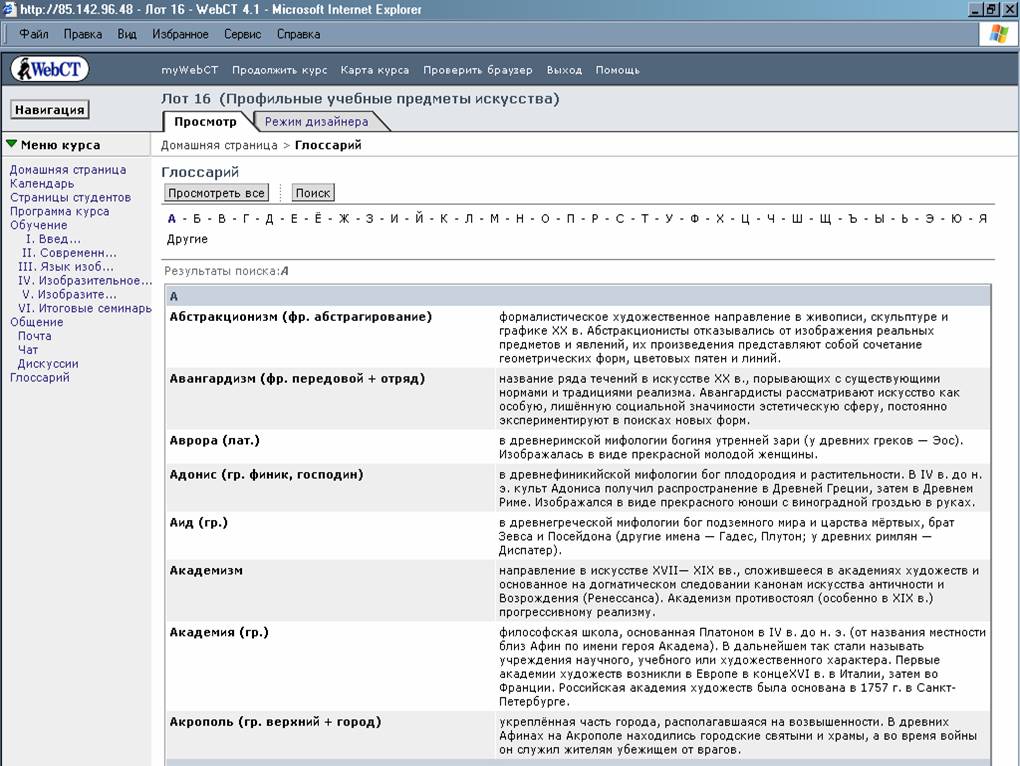
Task: Switch to the Режим дизайнера tab
Action: pos(317,122)
